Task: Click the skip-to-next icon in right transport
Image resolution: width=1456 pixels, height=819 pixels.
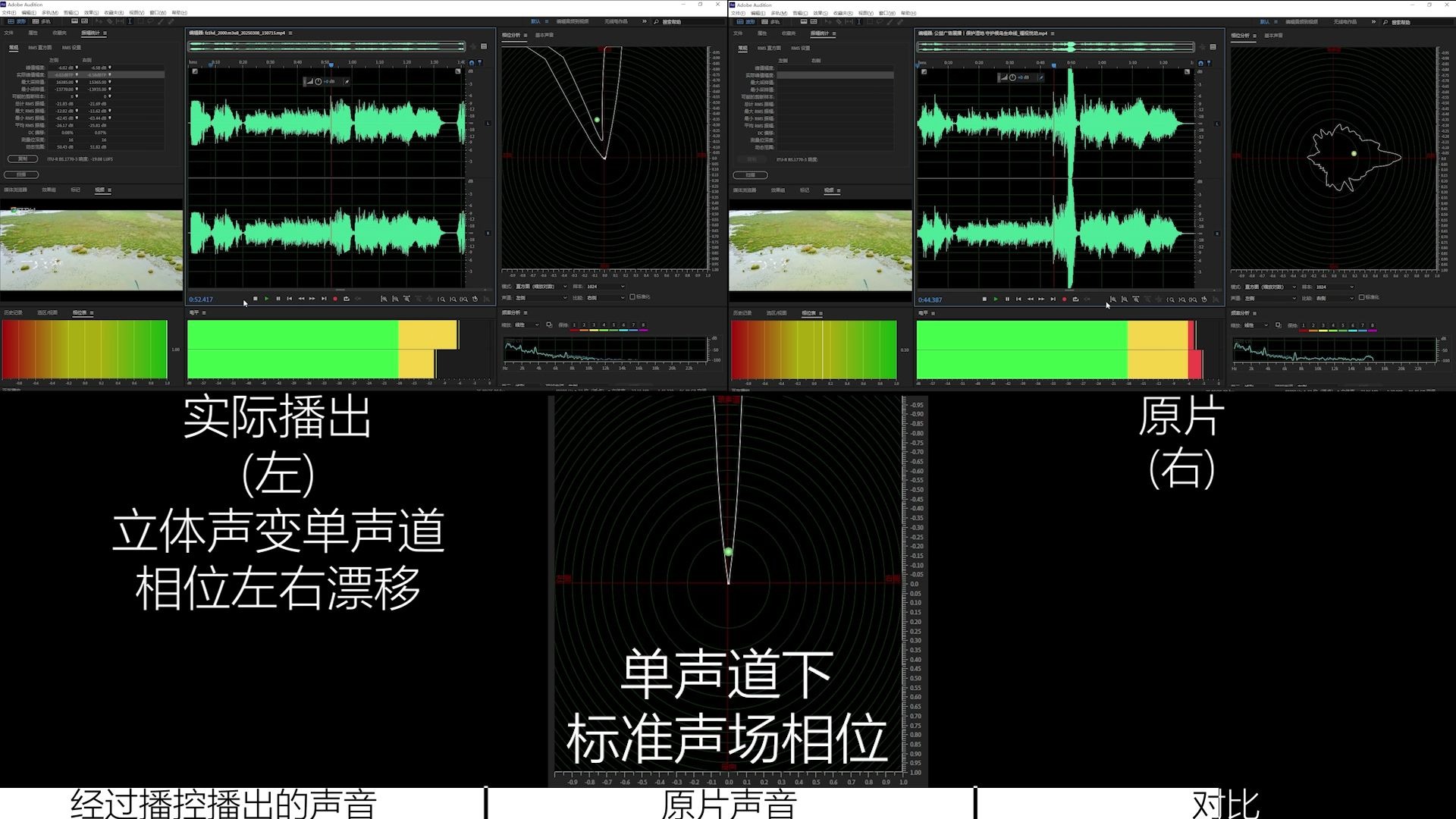Action: (1053, 299)
